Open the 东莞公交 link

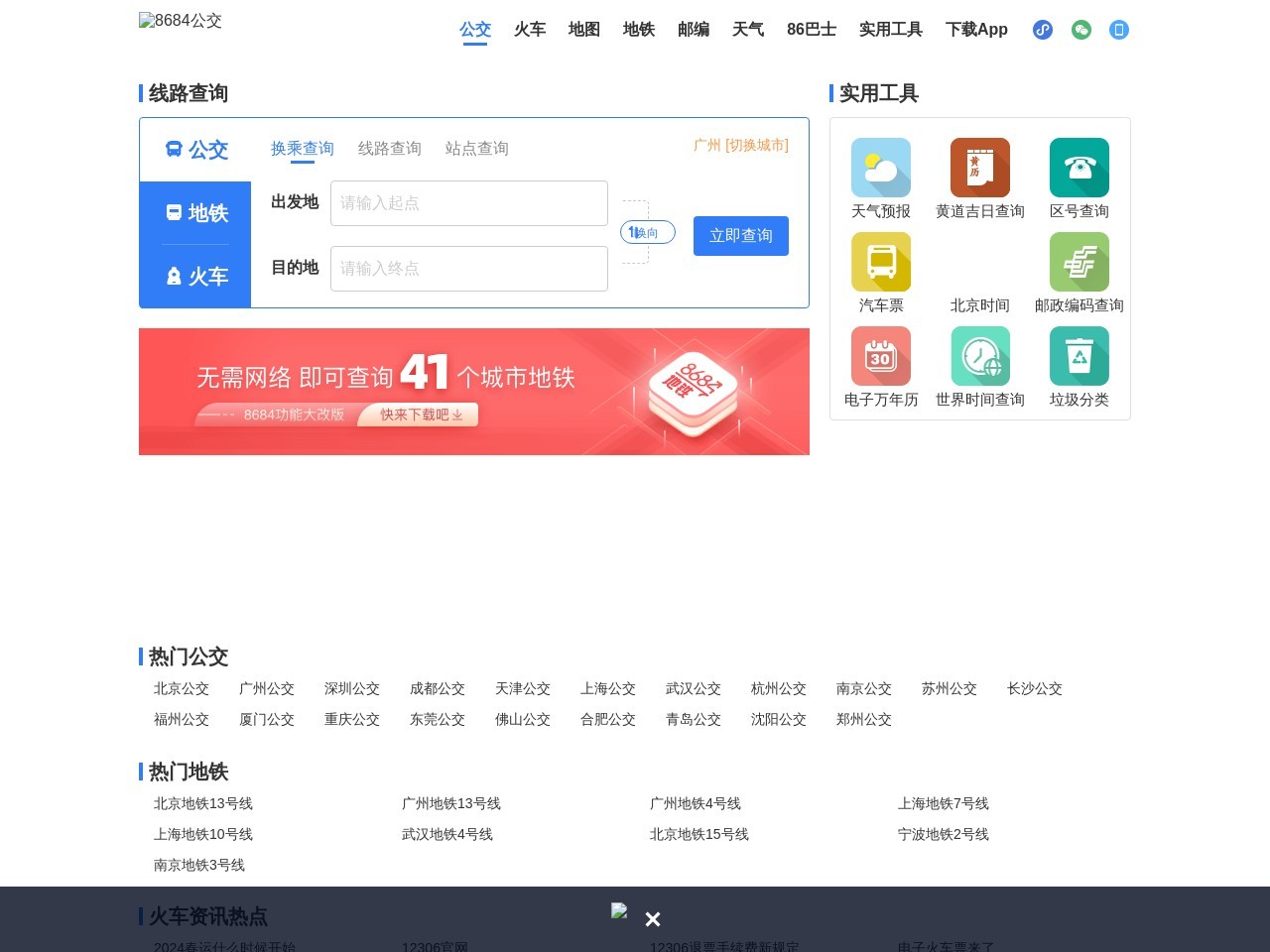tap(438, 719)
